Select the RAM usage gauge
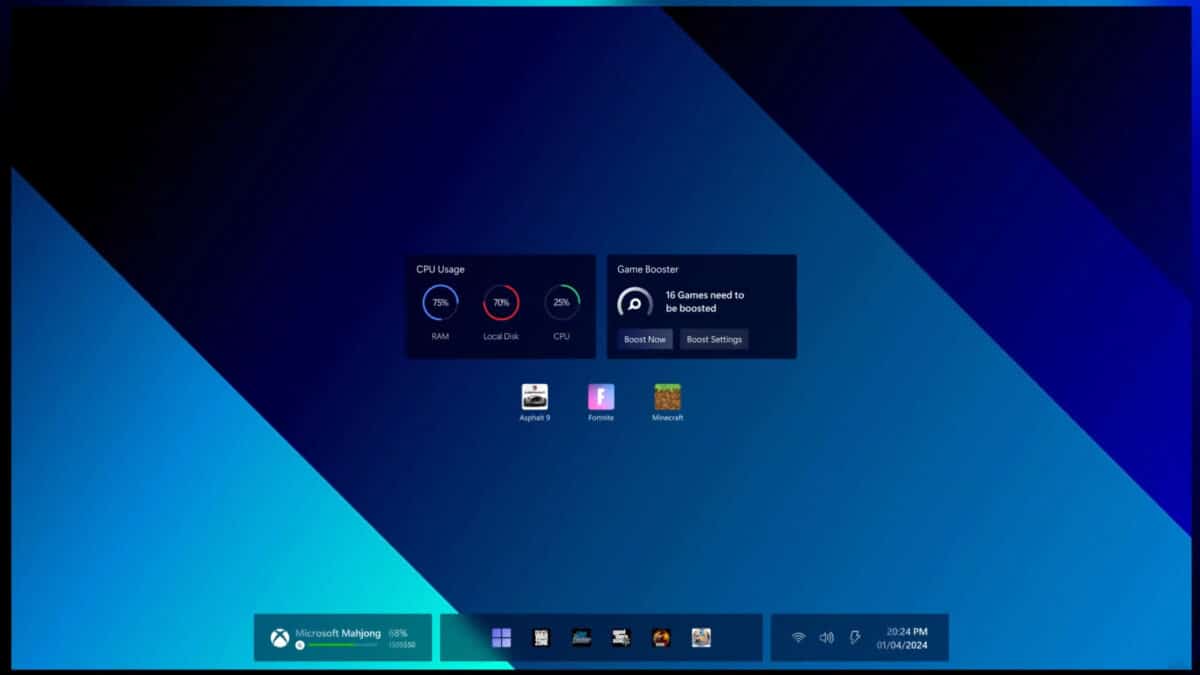The height and width of the screenshot is (675, 1200). pyautogui.click(x=439, y=302)
